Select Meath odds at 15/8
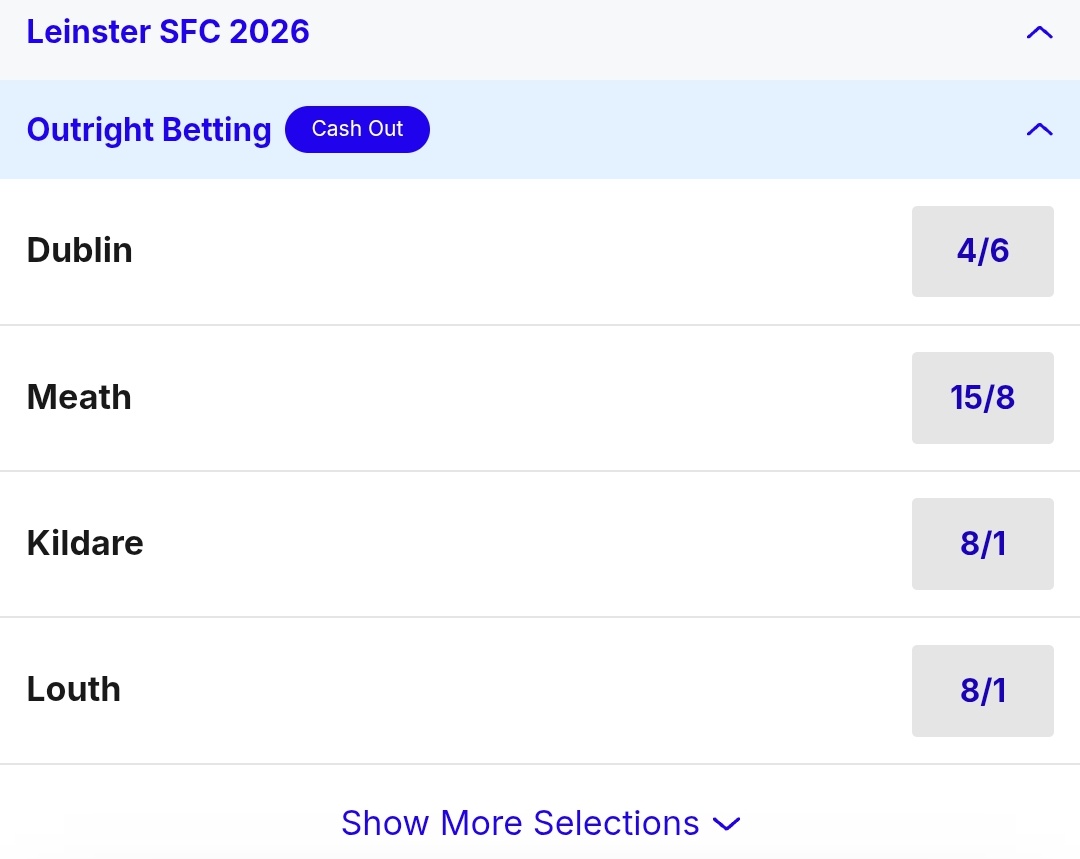1080x859 pixels. coord(982,398)
